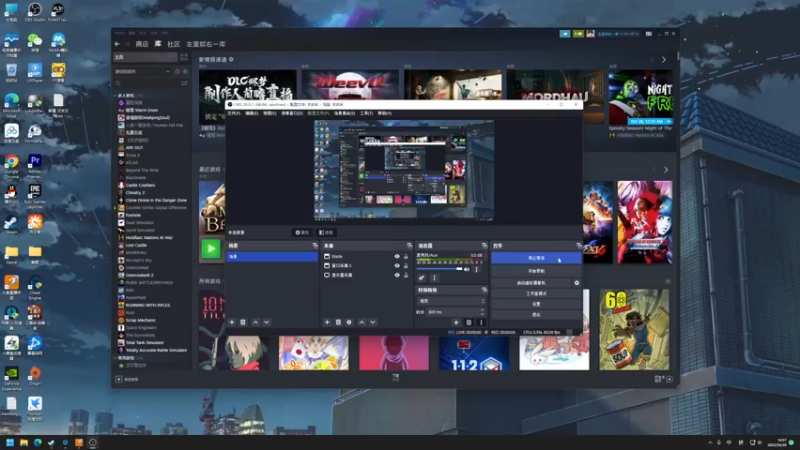Adjust the transition duration stepper
800x450 pixels.
tap(483, 312)
